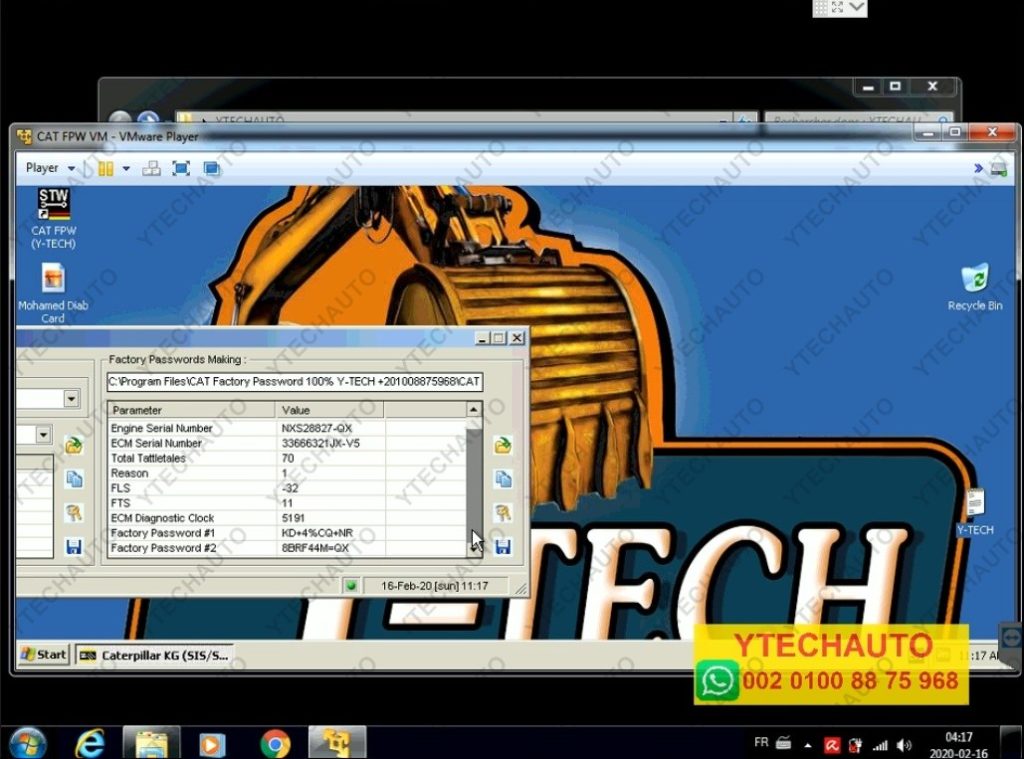Click the left-panel open file icon
The image size is (1024, 759).
[74, 445]
